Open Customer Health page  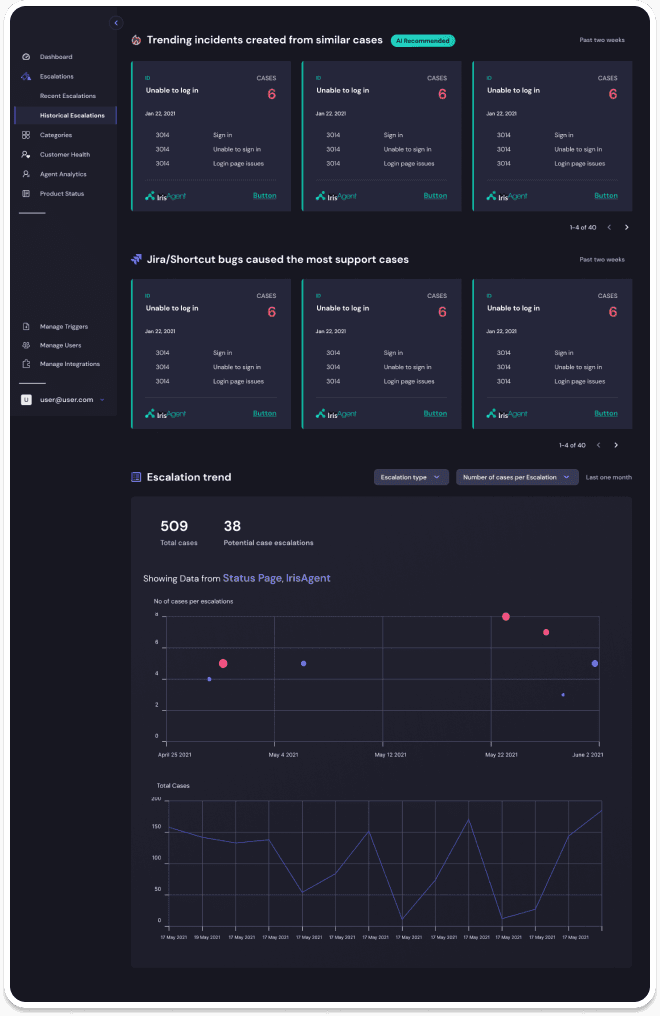(65, 154)
